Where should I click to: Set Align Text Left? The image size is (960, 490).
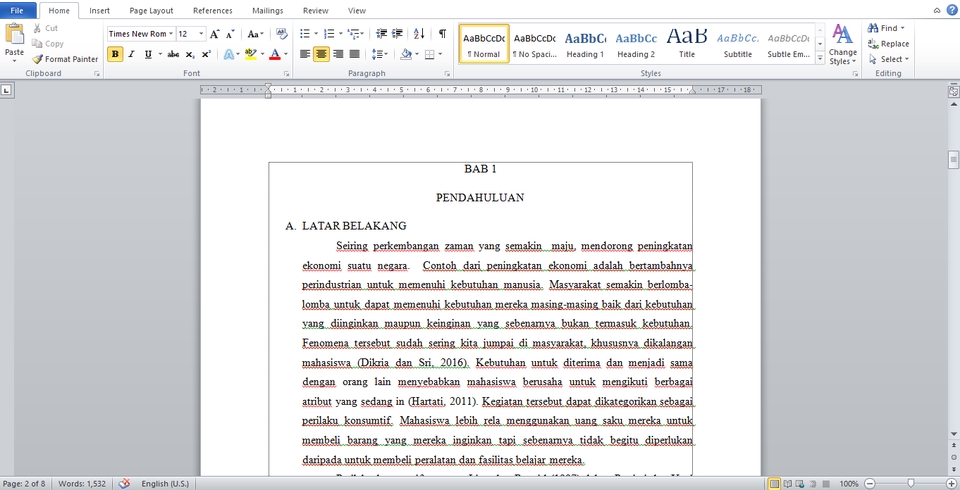point(305,54)
